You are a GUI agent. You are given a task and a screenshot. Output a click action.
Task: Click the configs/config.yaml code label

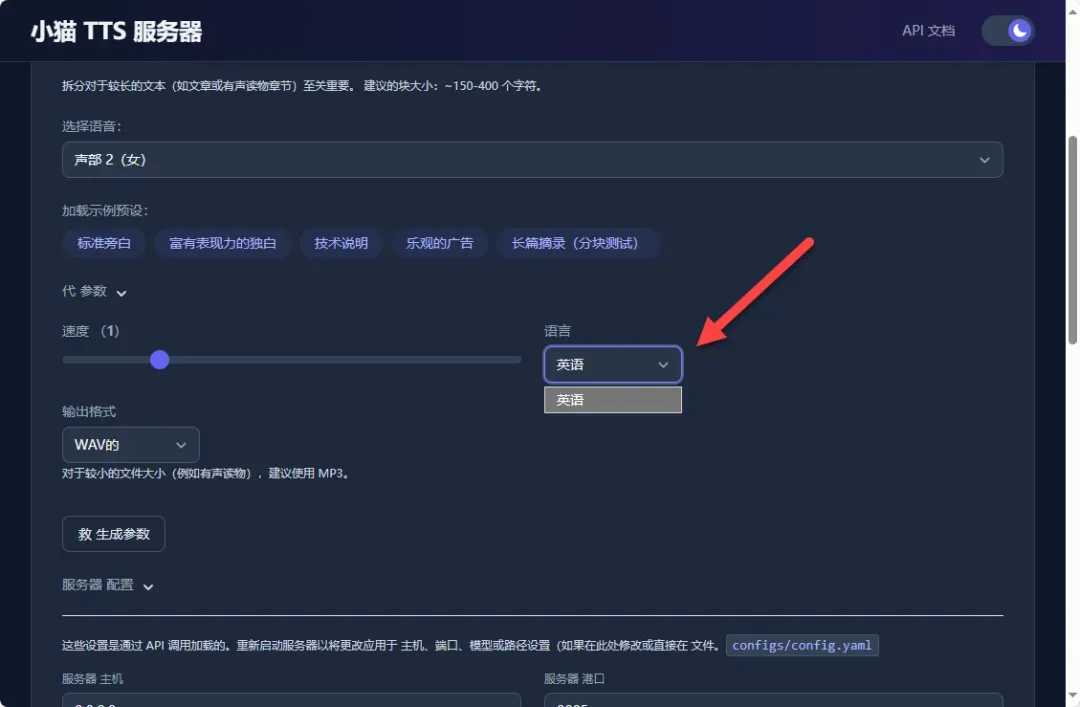point(802,645)
